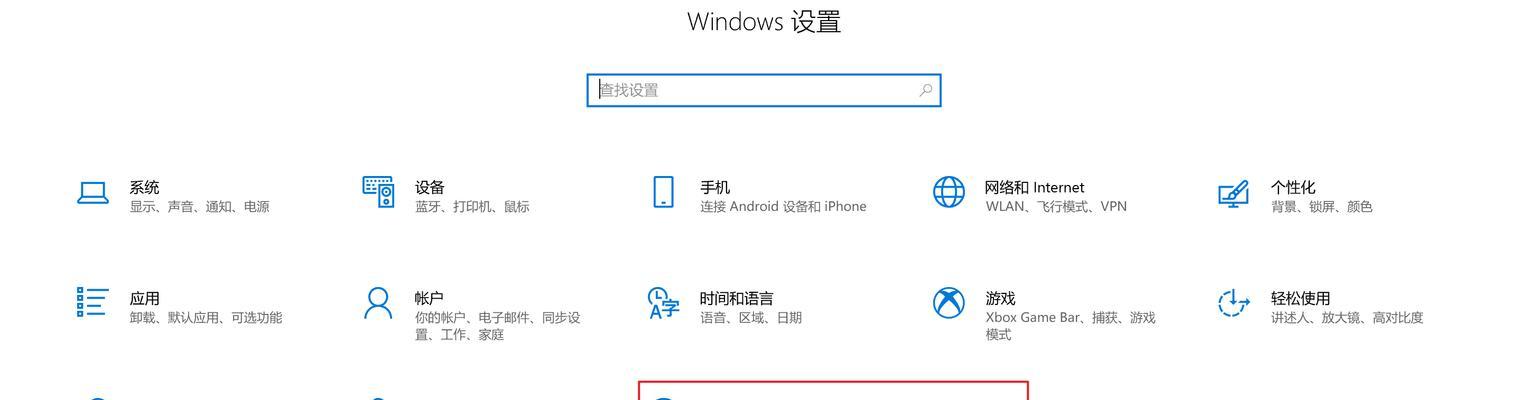
Task: Select the 时间和语言 title text
Action: point(737,298)
